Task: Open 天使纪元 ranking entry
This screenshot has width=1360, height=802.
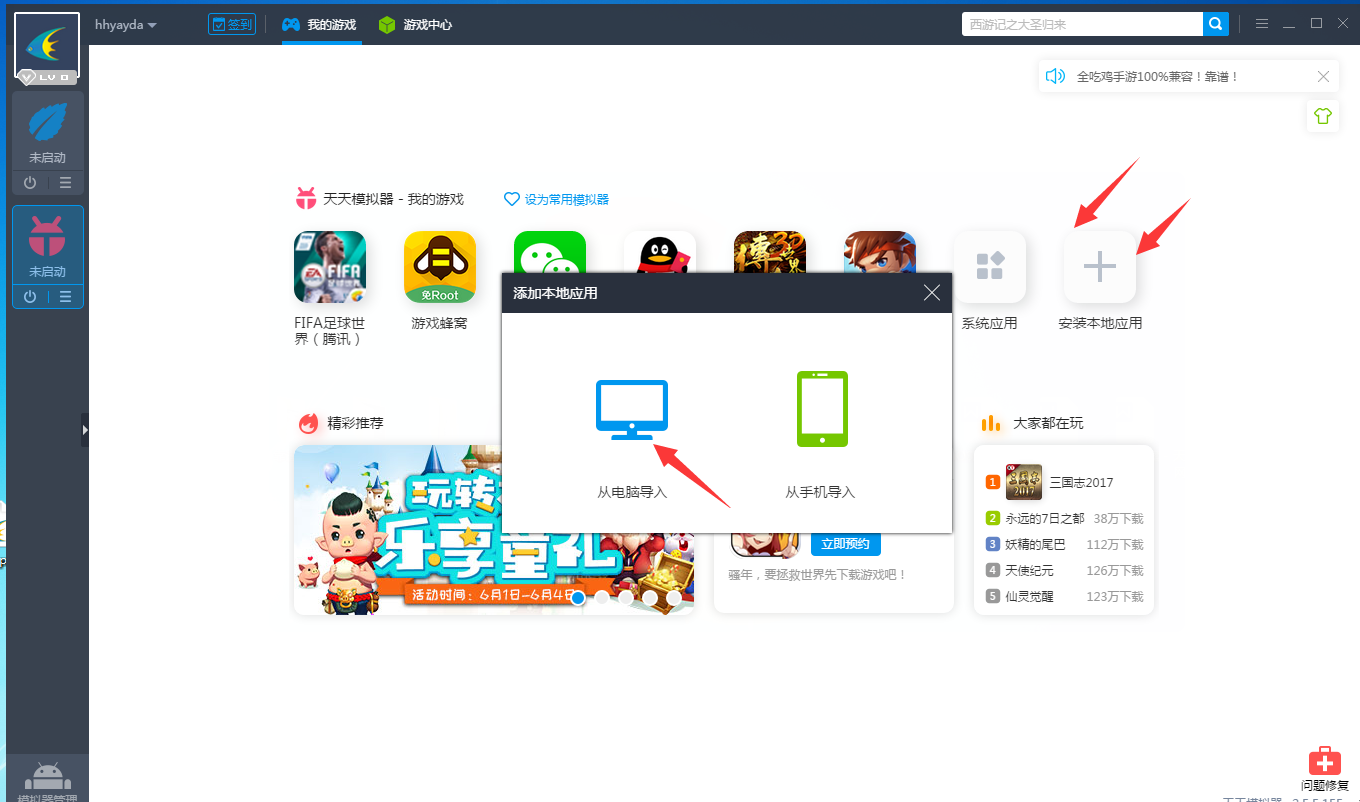Action: point(1064,570)
